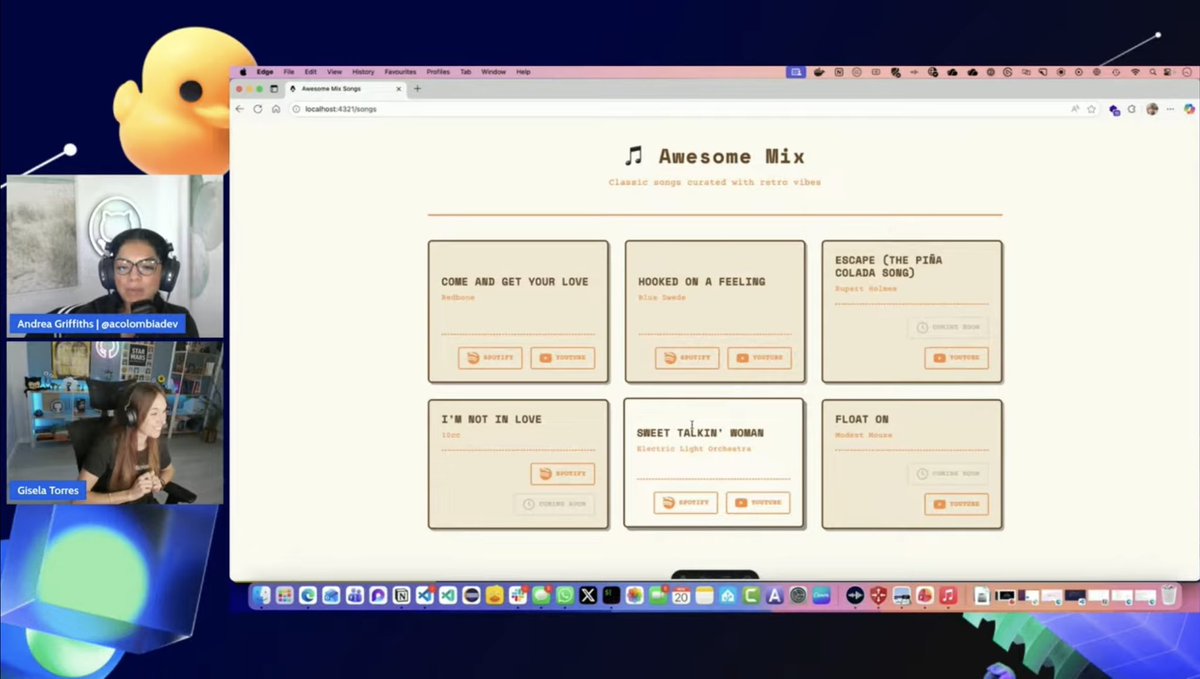This screenshot has width=1200, height=679.
Task: Open Launchpad from the Dock
Action: click(284, 595)
